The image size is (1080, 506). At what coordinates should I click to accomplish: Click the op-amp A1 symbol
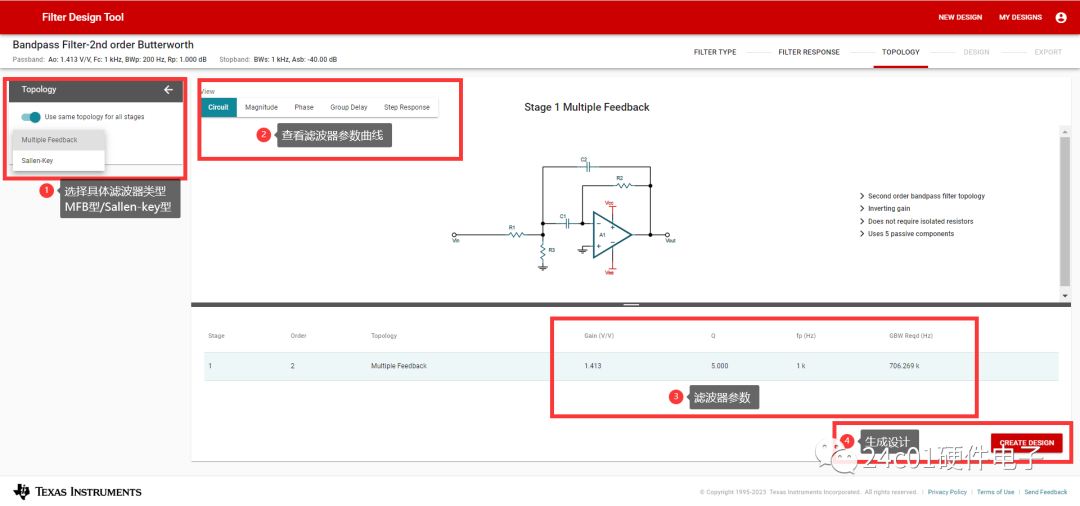click(x=611, y=235)
